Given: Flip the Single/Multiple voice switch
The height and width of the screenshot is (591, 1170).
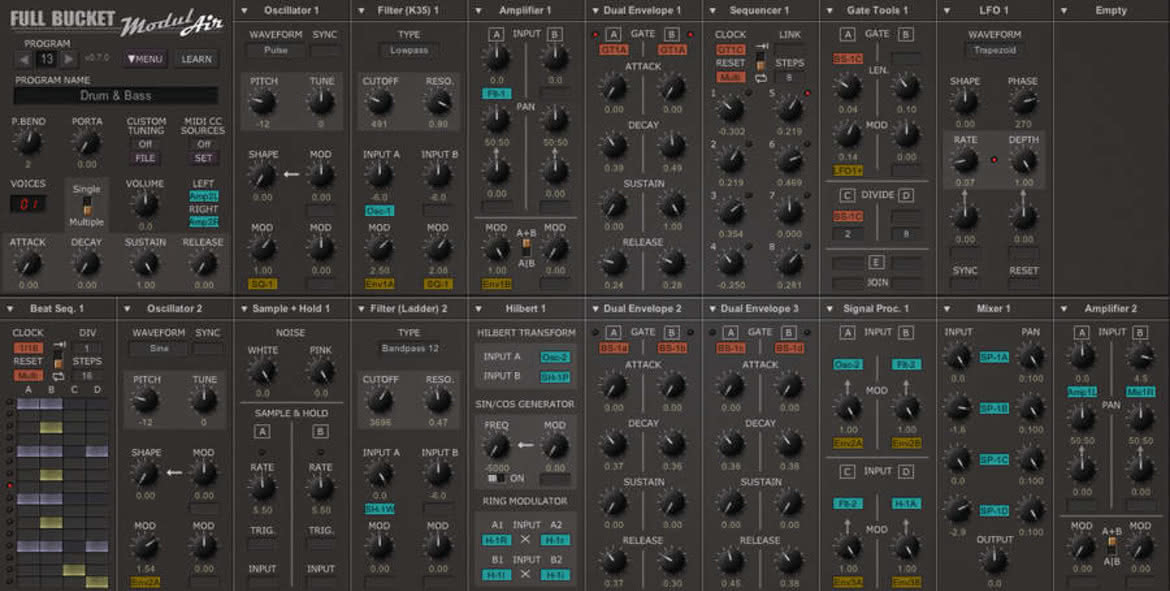Looking at the screenshot, I should 87,206.
